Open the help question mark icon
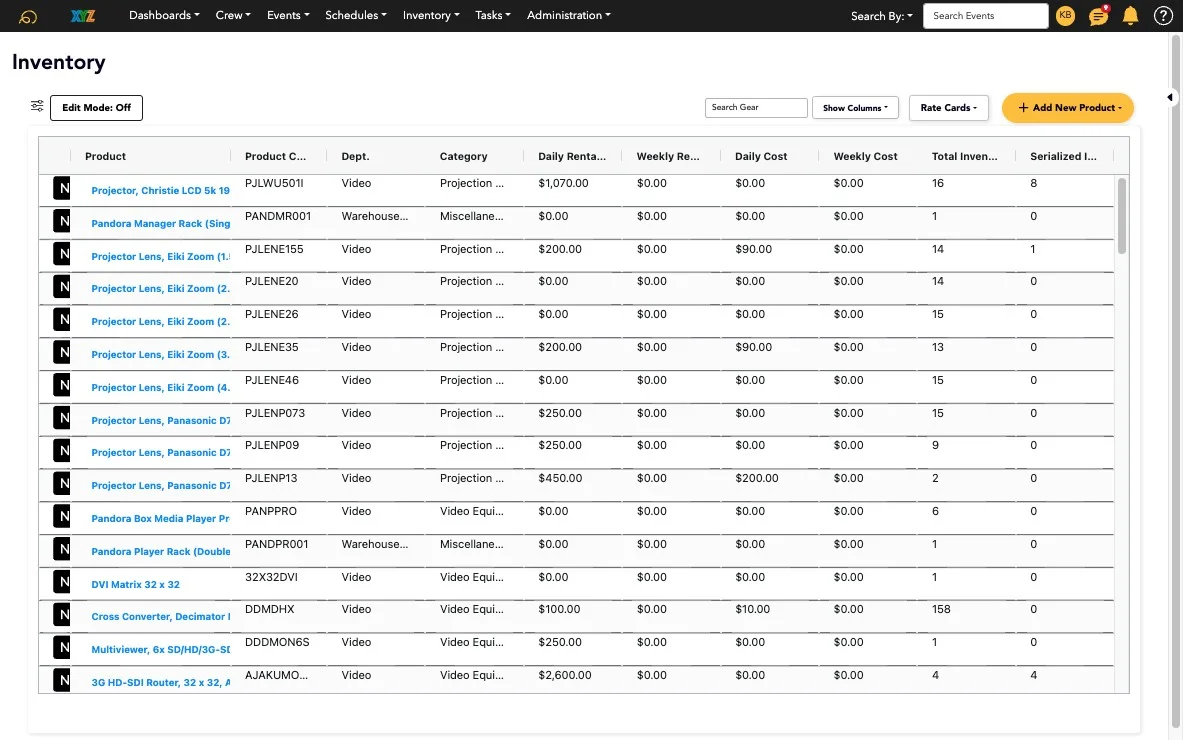This screenshot has width=1183, height=740. 1161,15
